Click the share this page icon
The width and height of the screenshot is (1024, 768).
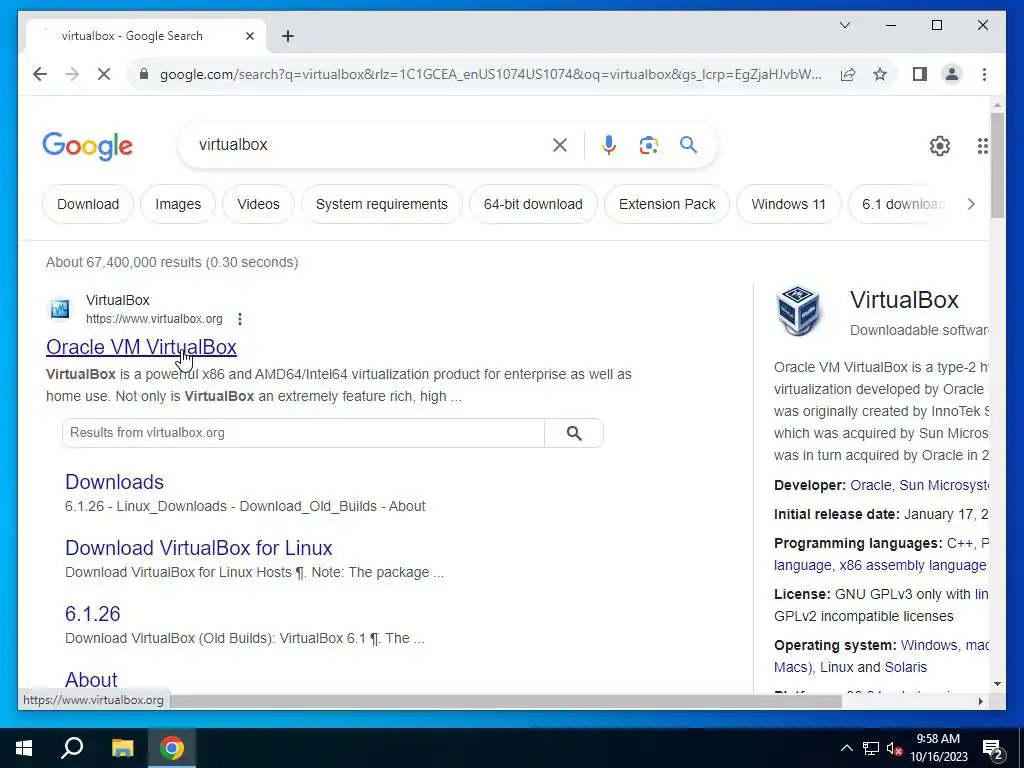[848, 74]
